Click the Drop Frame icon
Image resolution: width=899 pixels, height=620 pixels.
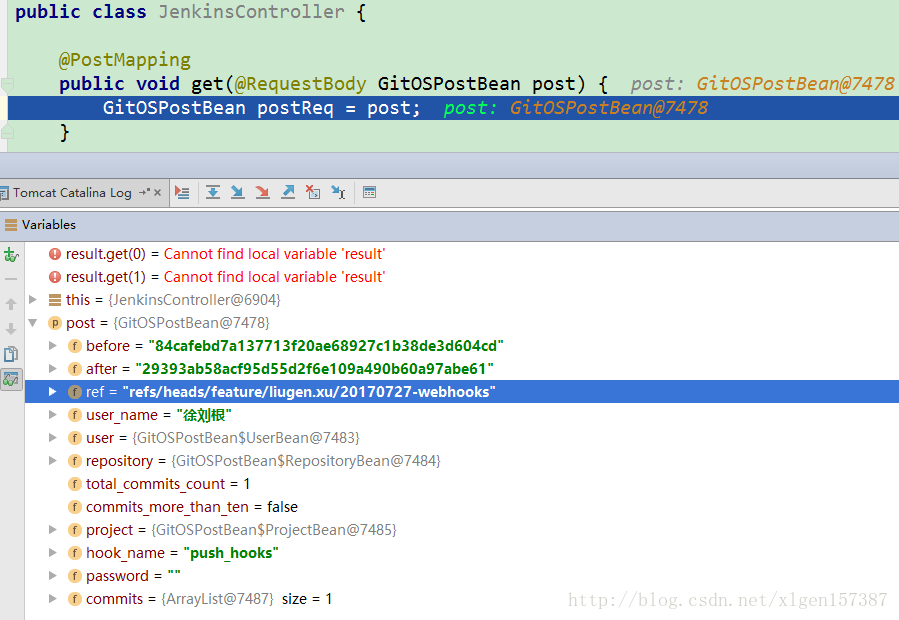click(x=313, y=192)
